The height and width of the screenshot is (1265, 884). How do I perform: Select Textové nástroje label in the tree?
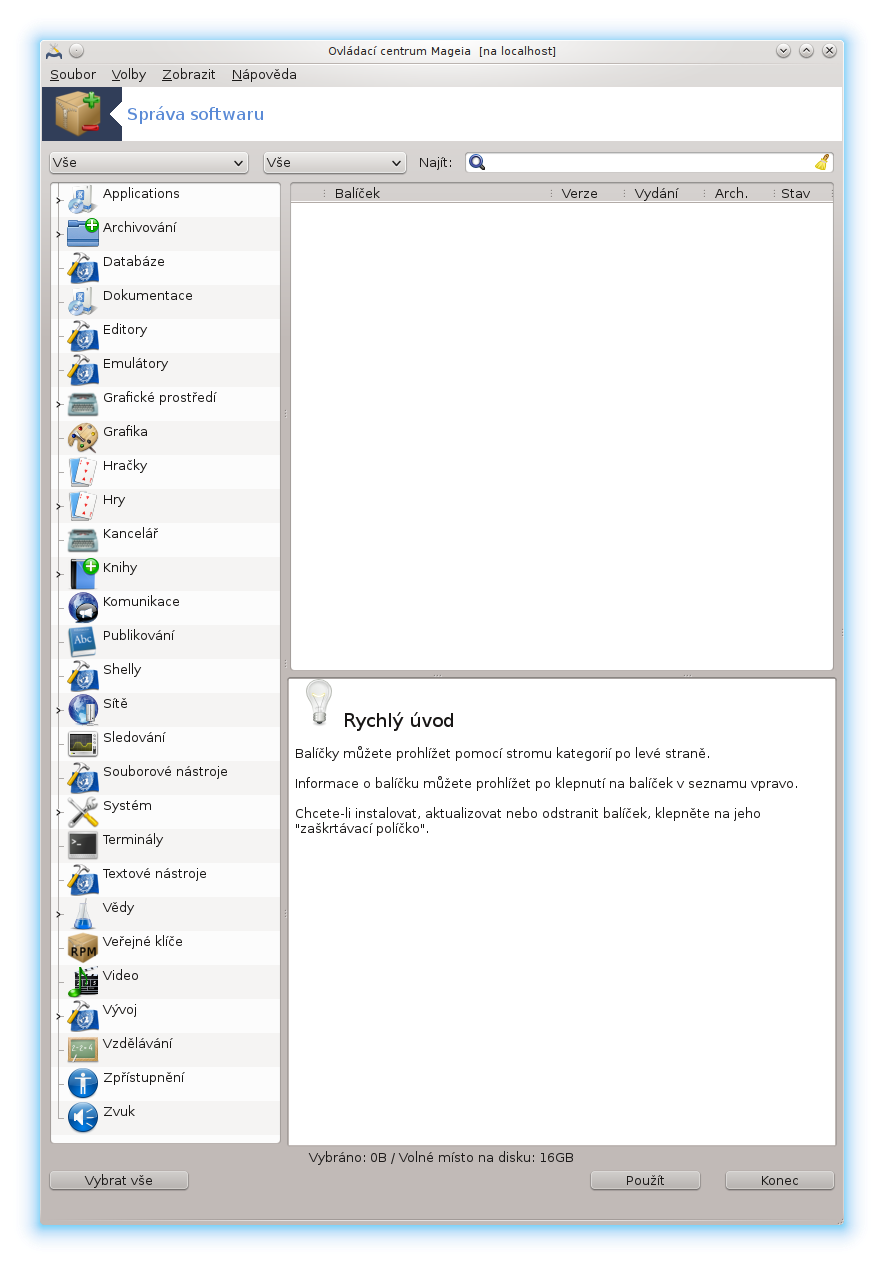155,874
